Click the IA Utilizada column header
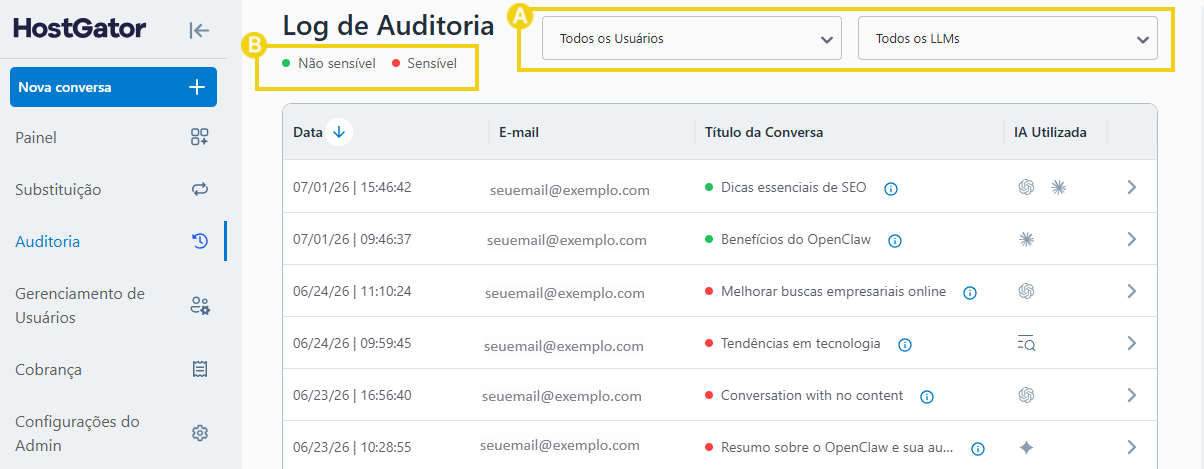The image size is (1204, 469). click(x=1050, y=132)
